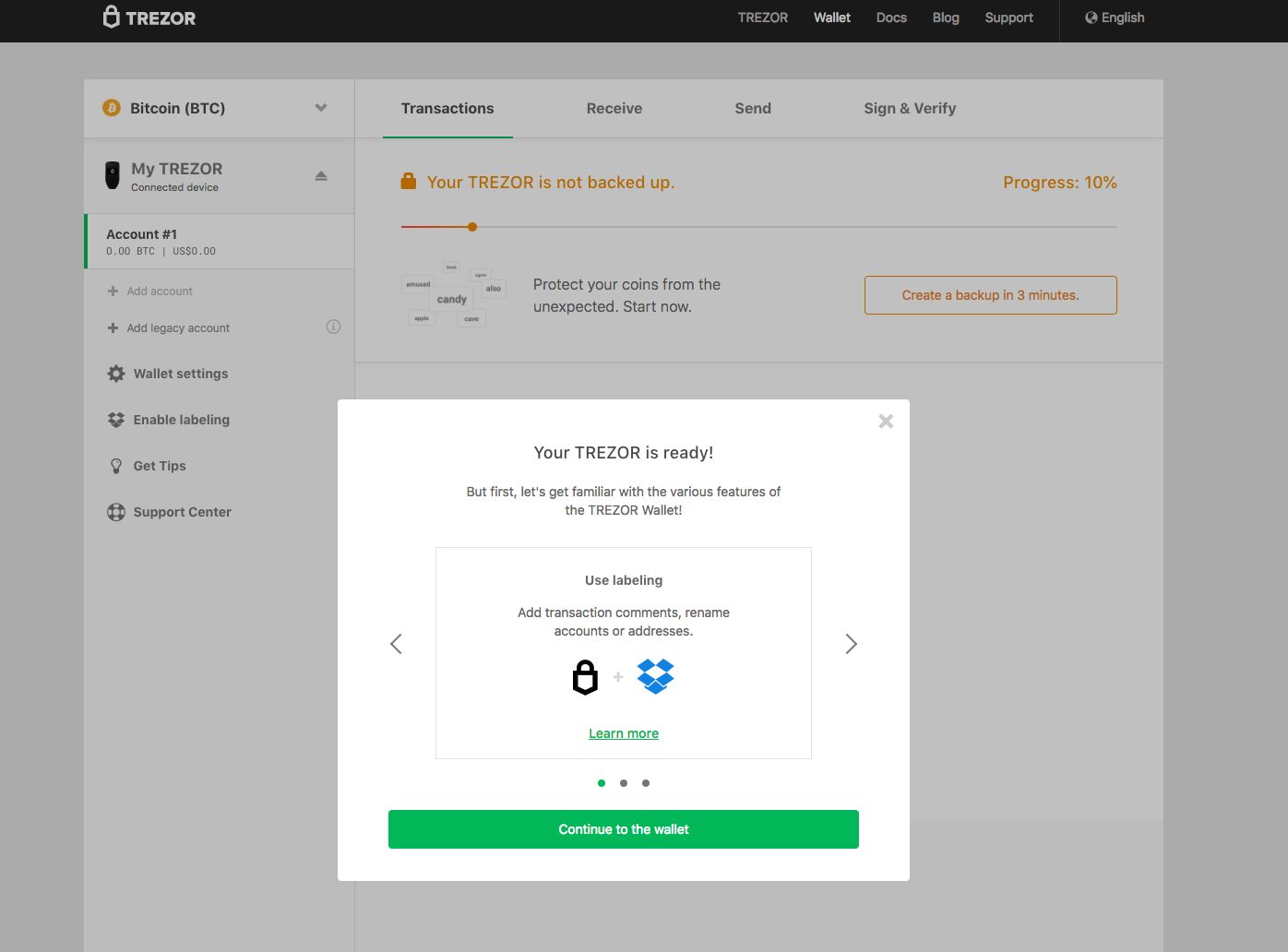The image size is (1288, 952).
Task: Click the seed words illustration
Action: [x=454, y=295]
